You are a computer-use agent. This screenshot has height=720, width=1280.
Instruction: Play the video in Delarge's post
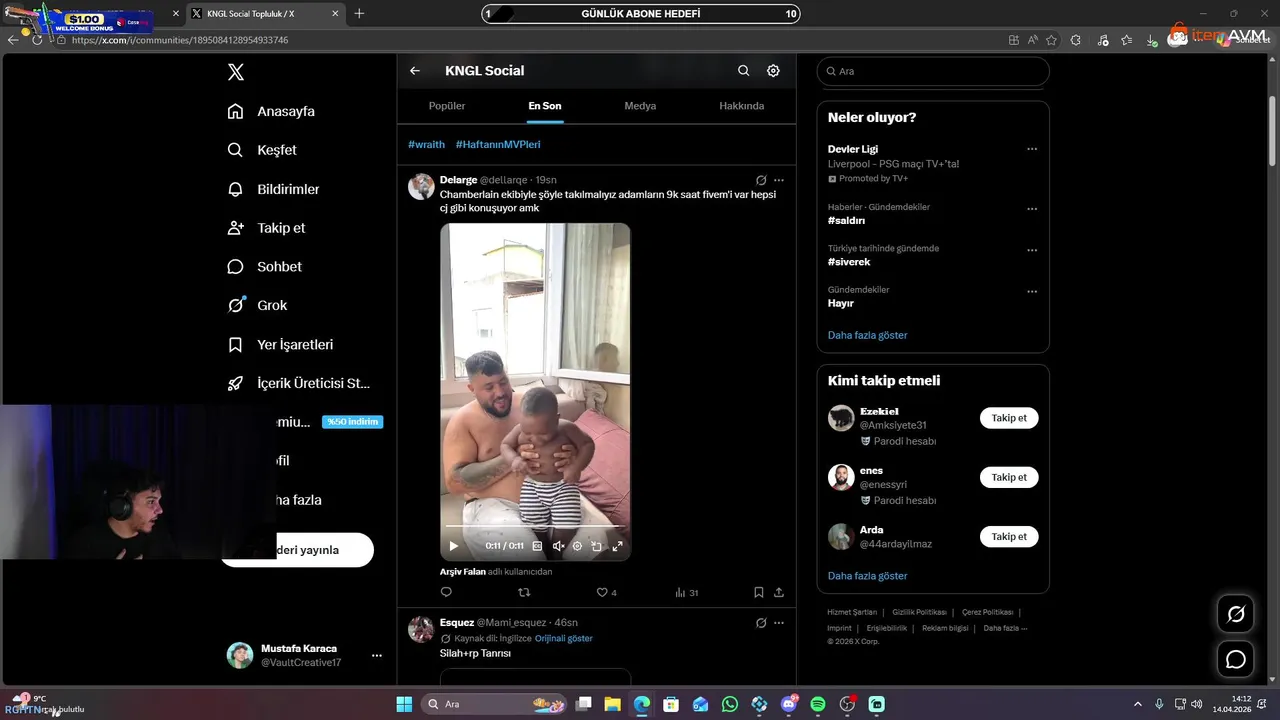click(453, 546)
